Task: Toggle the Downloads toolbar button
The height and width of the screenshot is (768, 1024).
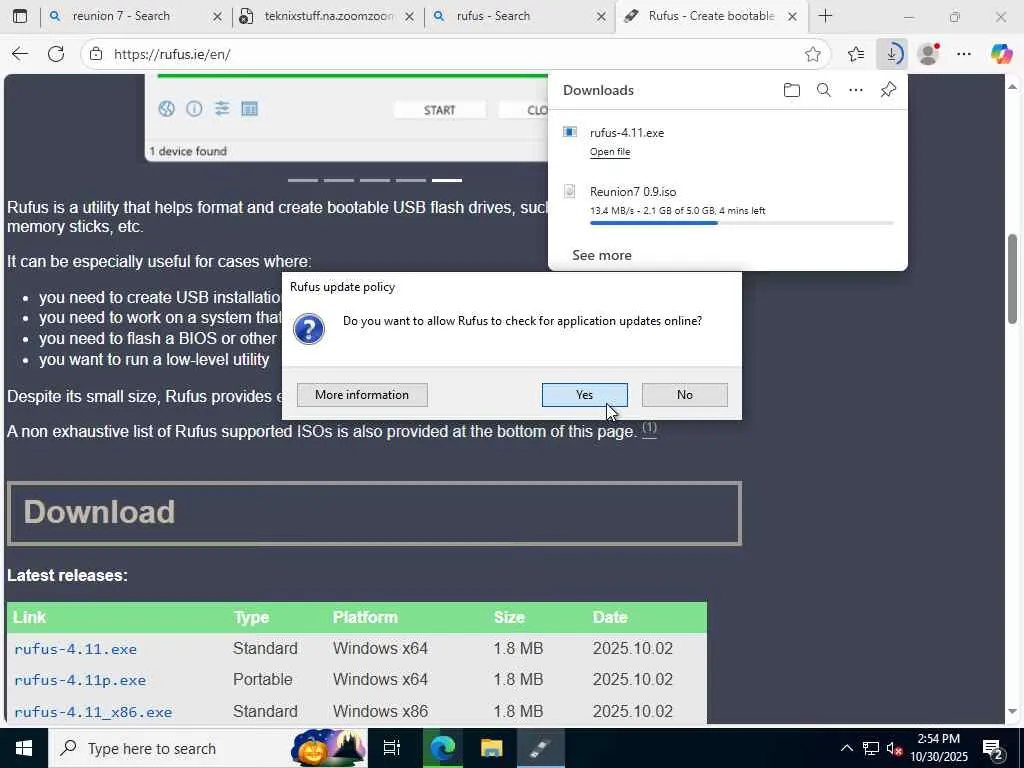Action: pos(892,54)
